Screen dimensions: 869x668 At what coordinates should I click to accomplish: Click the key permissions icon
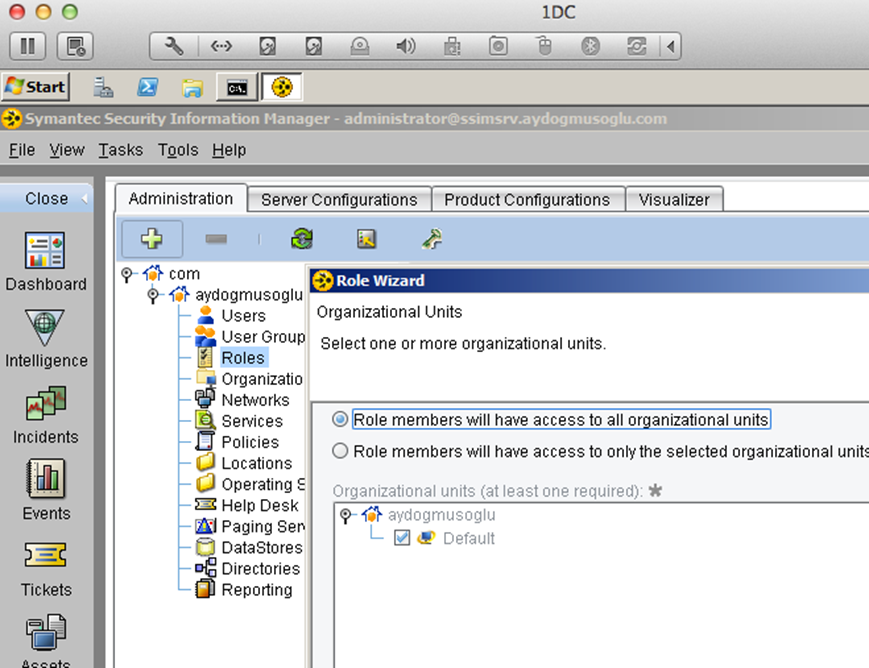(x=432, y=239)
